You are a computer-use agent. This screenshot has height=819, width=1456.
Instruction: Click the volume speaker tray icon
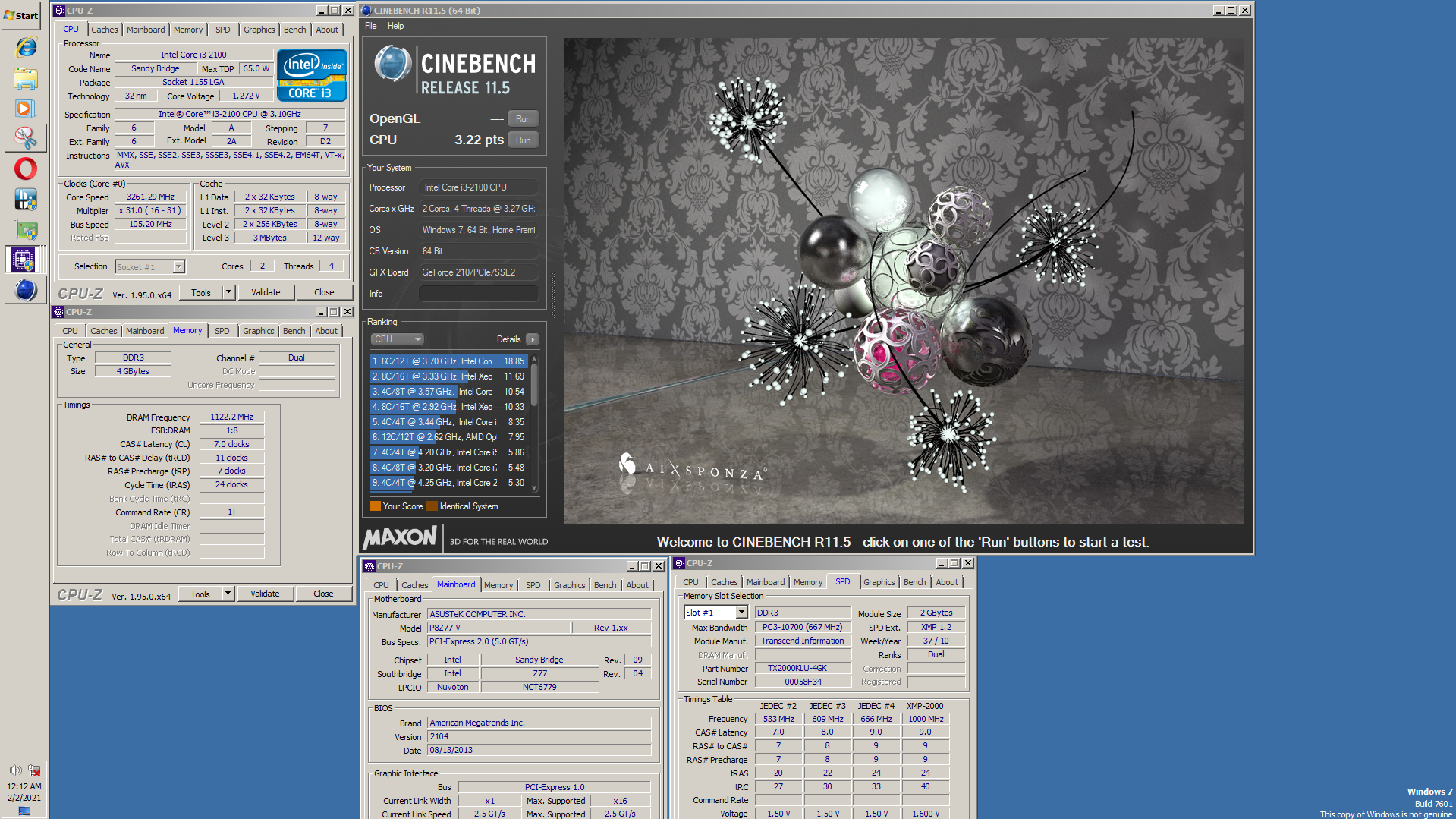pyautogui.click(x=15, y=770)
